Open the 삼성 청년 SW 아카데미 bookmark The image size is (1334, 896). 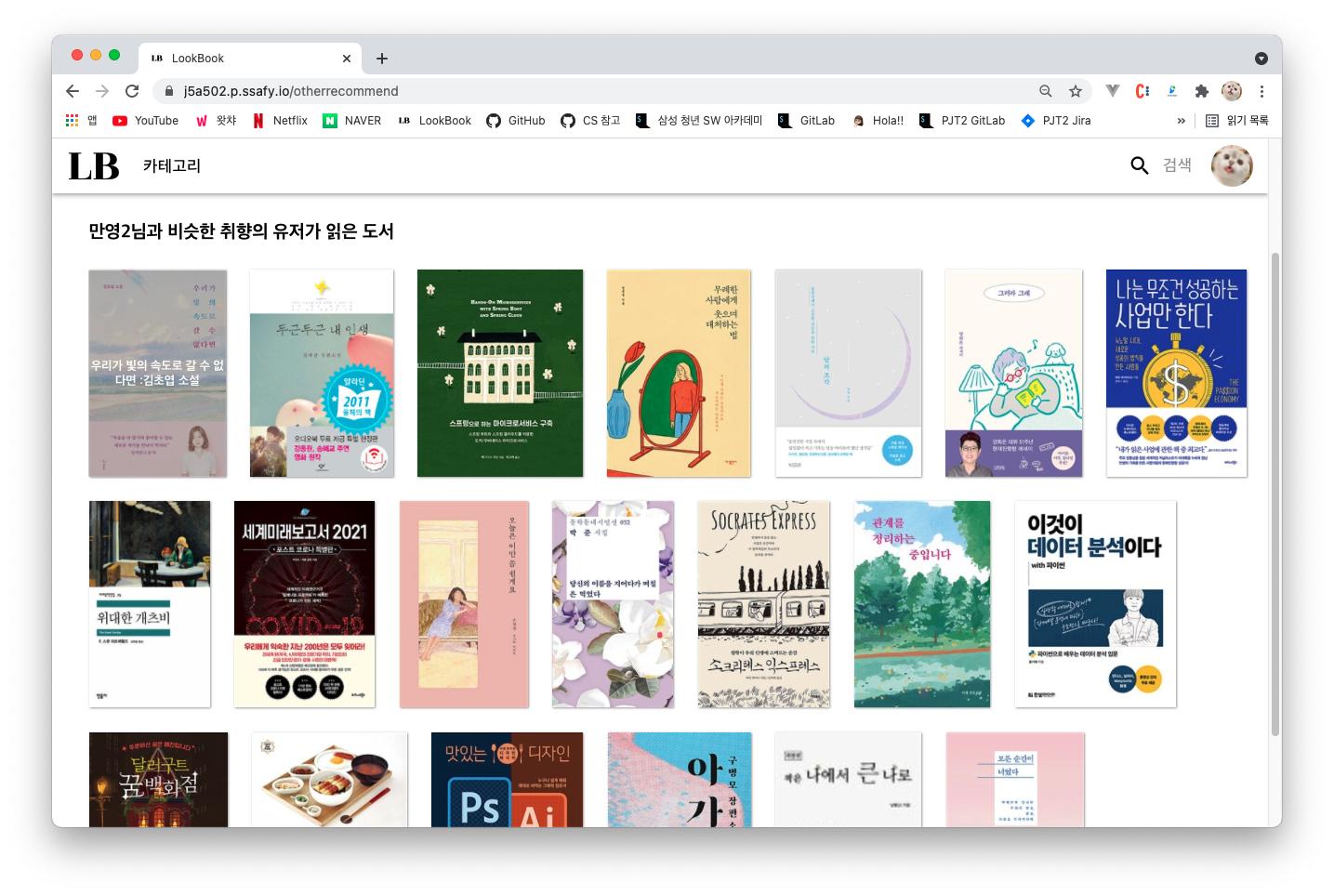(699, 120)
